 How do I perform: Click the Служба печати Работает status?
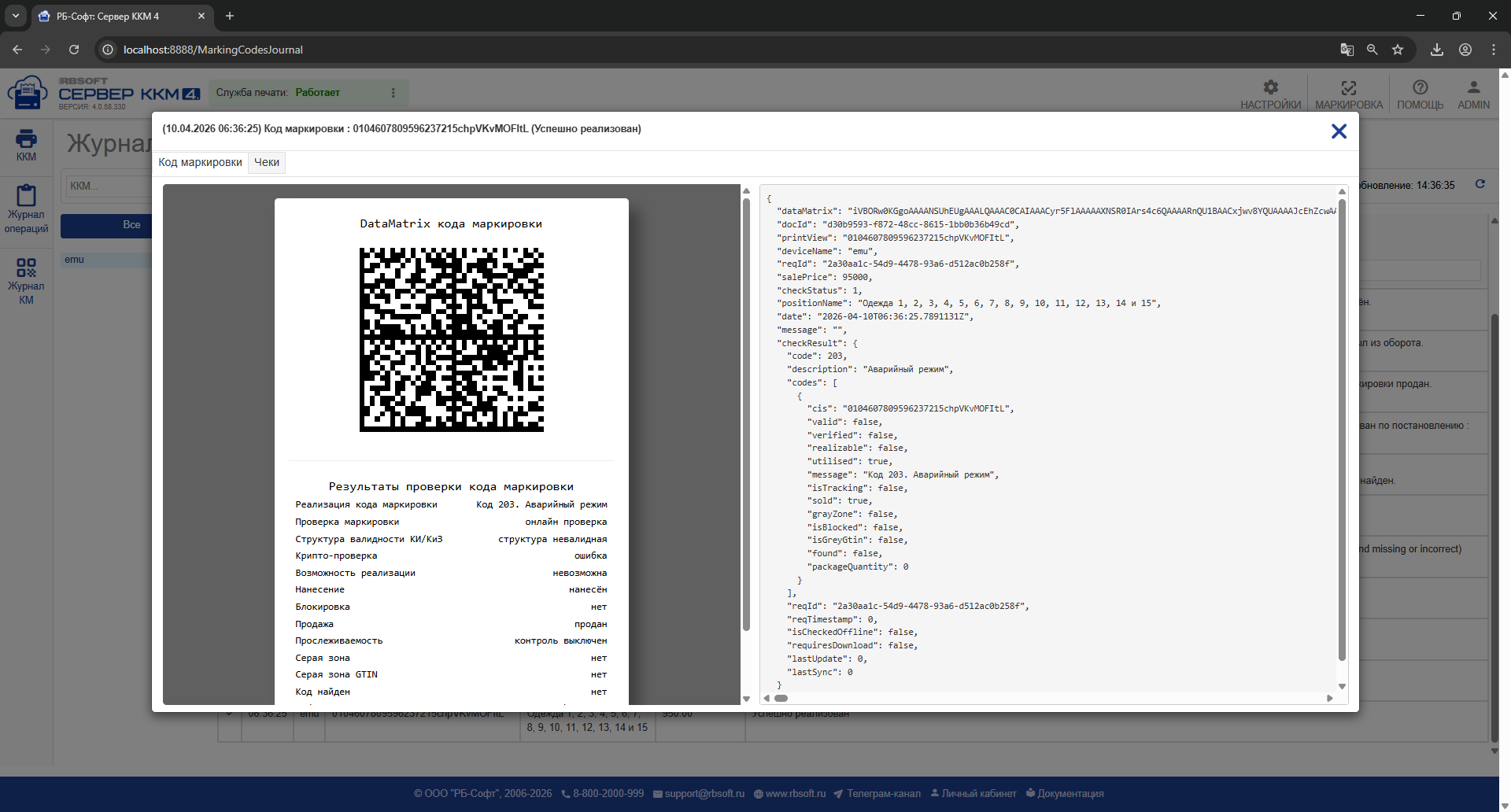click(278, 93)
